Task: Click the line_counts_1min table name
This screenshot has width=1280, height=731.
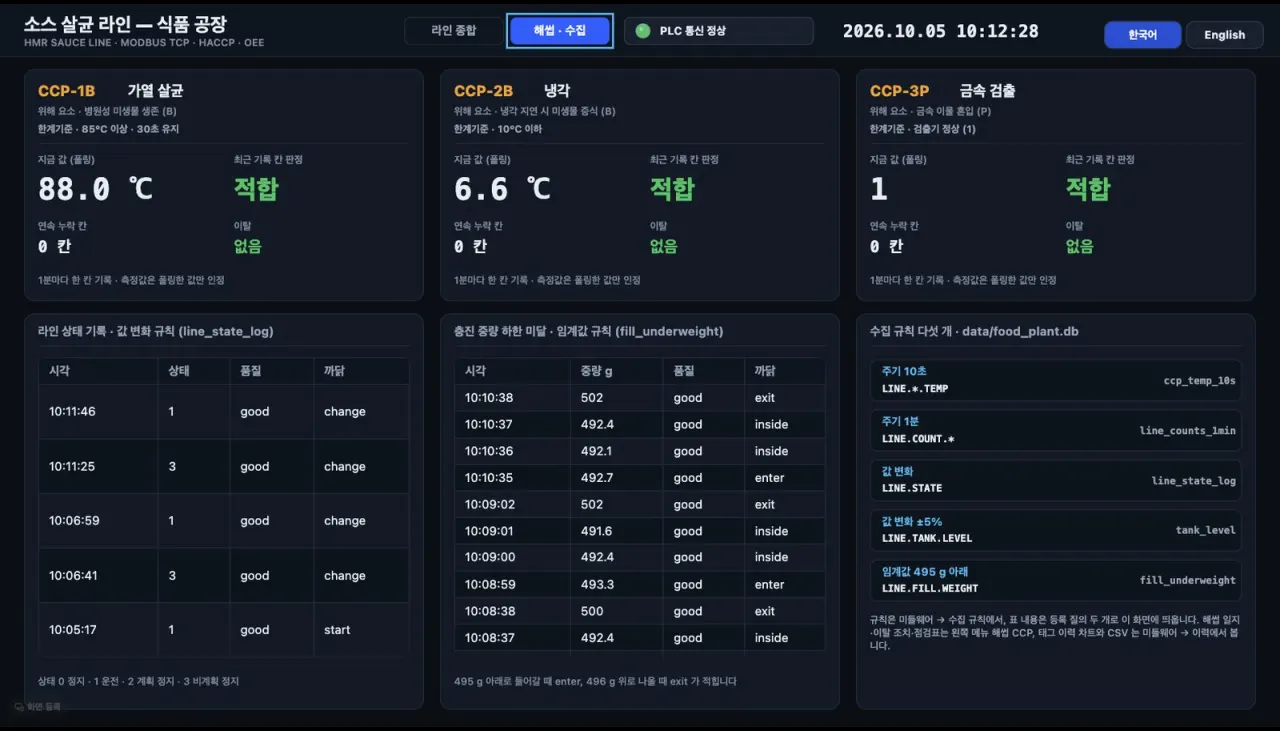Action: pos(1187,431)
